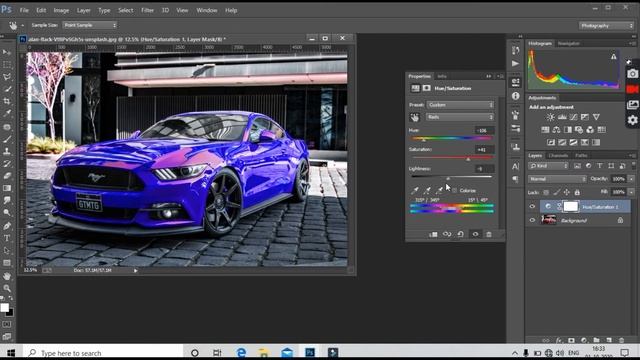Click the layer mask icon in Properties header
This screenshot has height=360, width=640.
click(426, 88)
